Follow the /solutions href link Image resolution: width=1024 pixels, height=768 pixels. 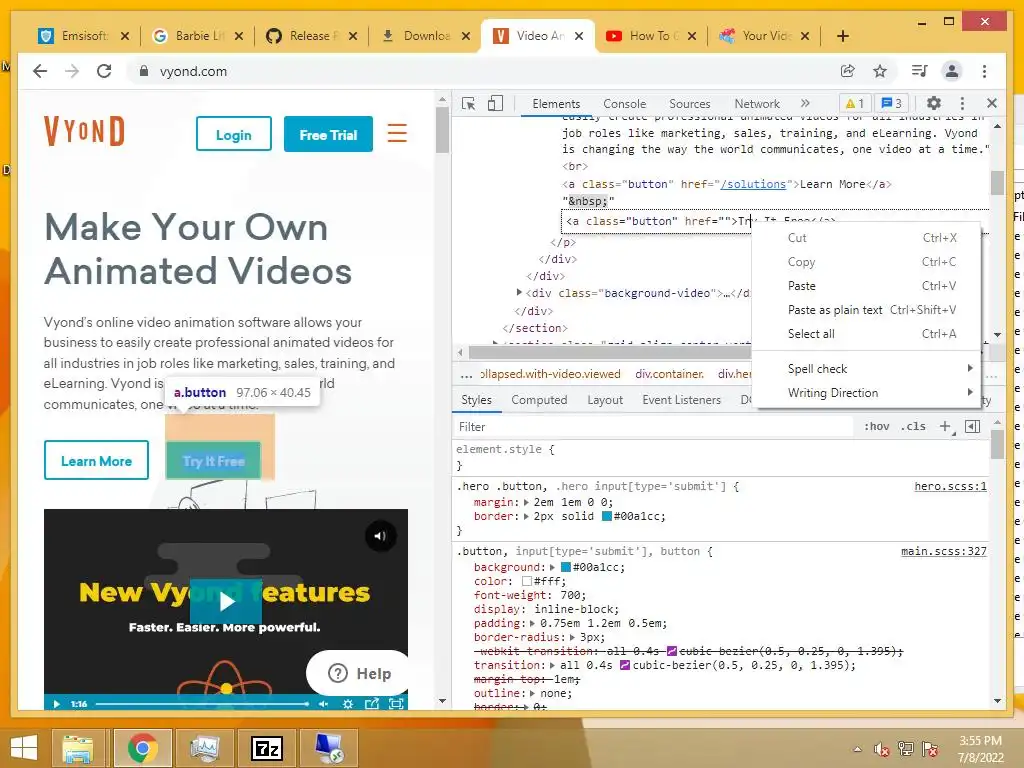click(x=753, y=184)
